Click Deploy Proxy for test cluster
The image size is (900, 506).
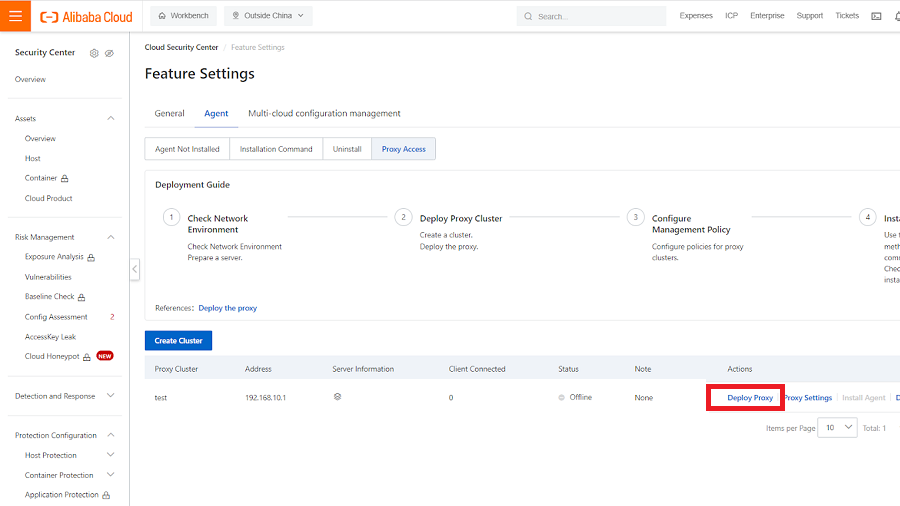coord(749,397)
